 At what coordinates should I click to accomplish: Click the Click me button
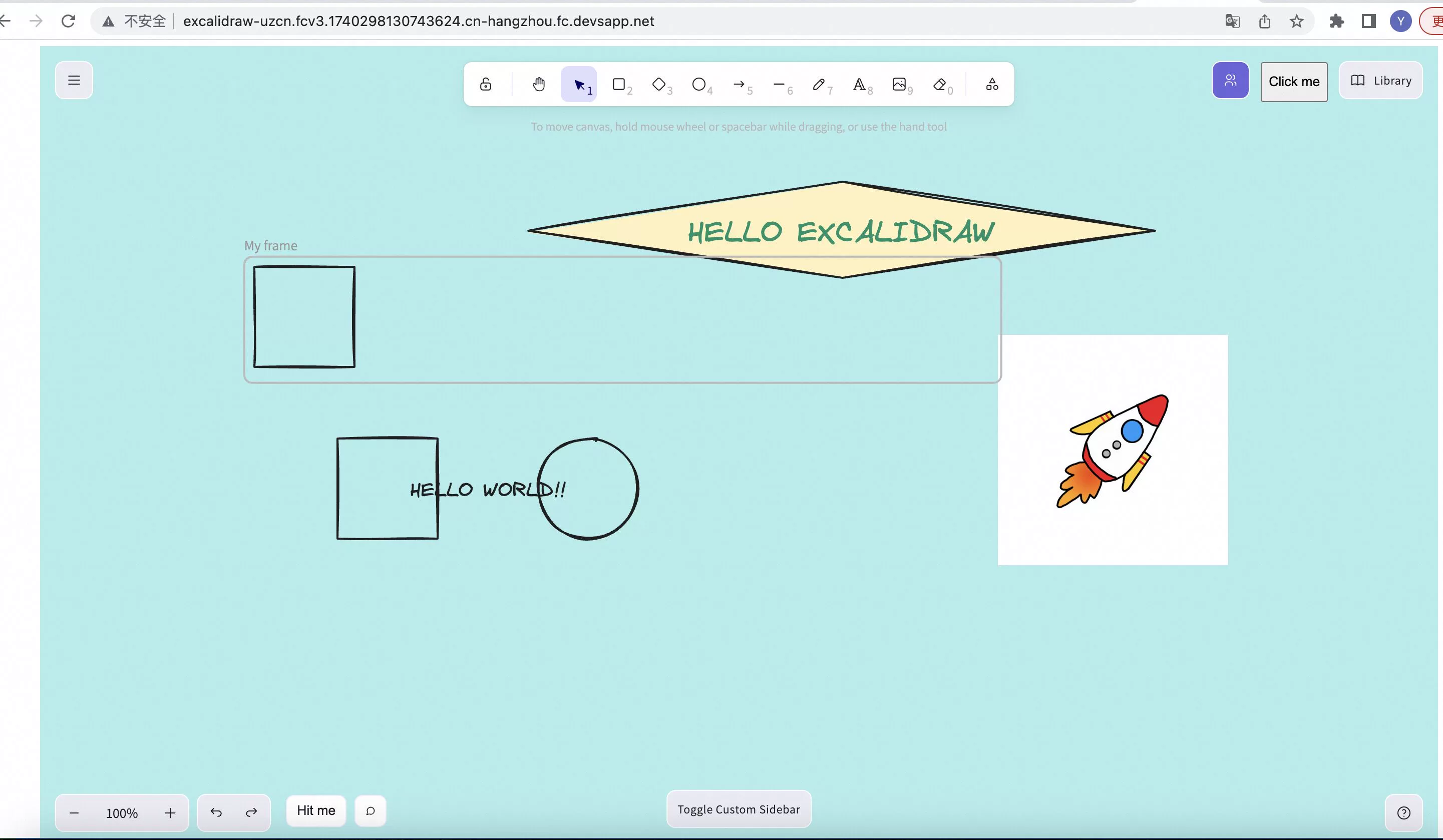(1294, 81)
